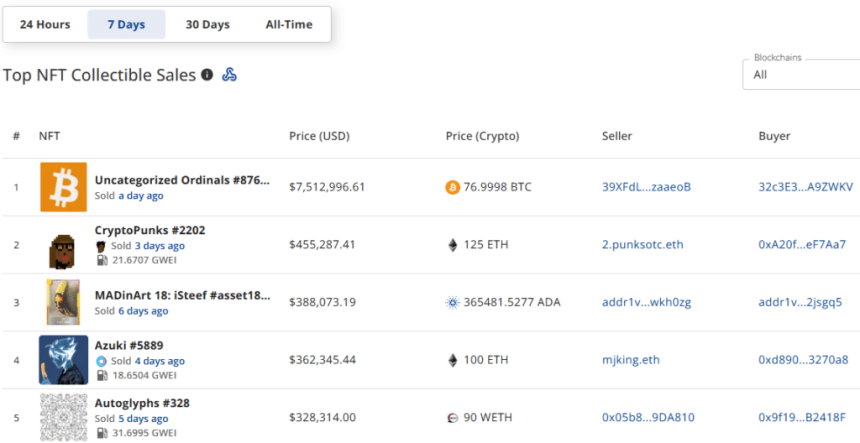
Task: Click the webhook icon next to the title
Action: point(229,75)
